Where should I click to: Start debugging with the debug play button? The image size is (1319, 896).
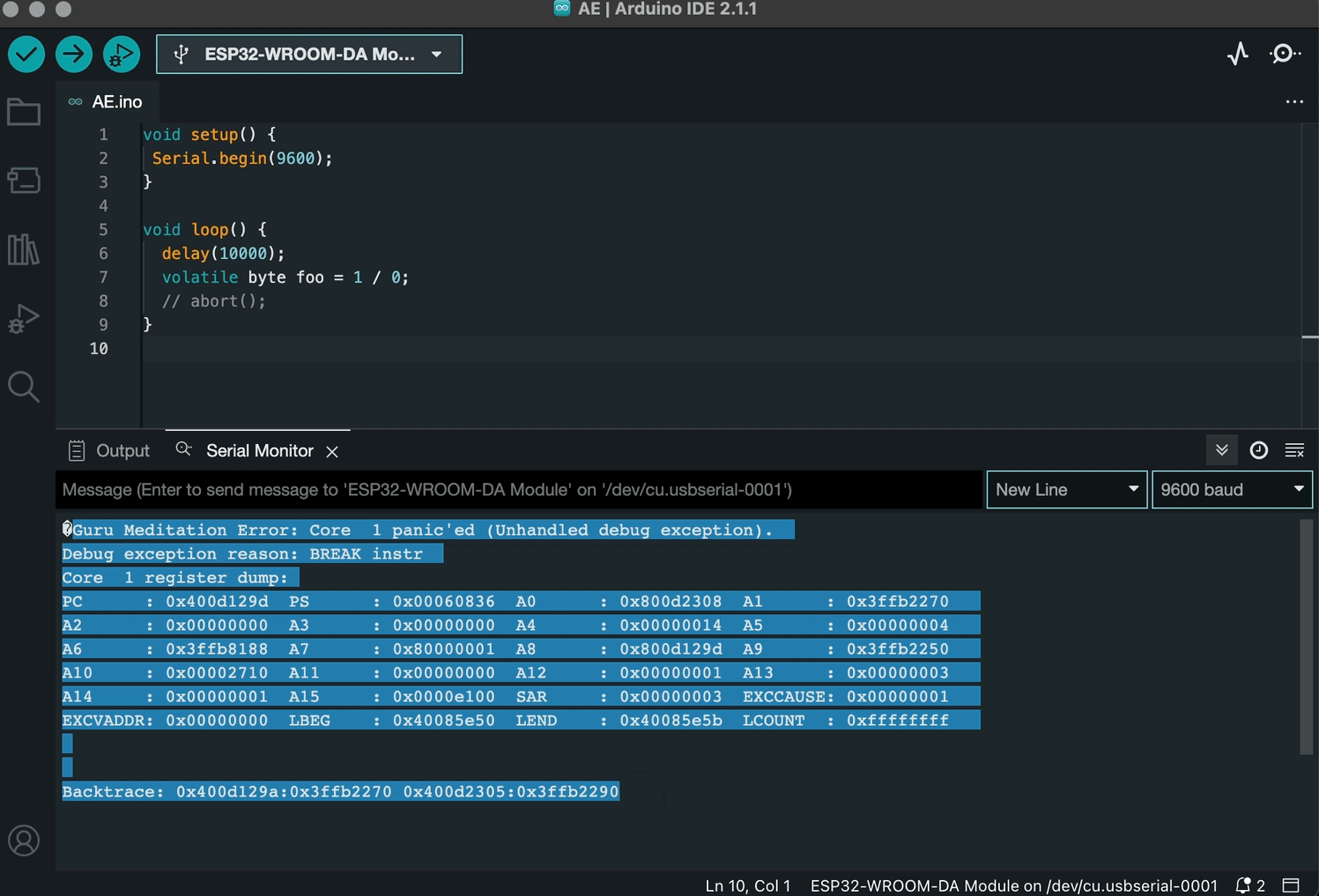pos(122,55)
